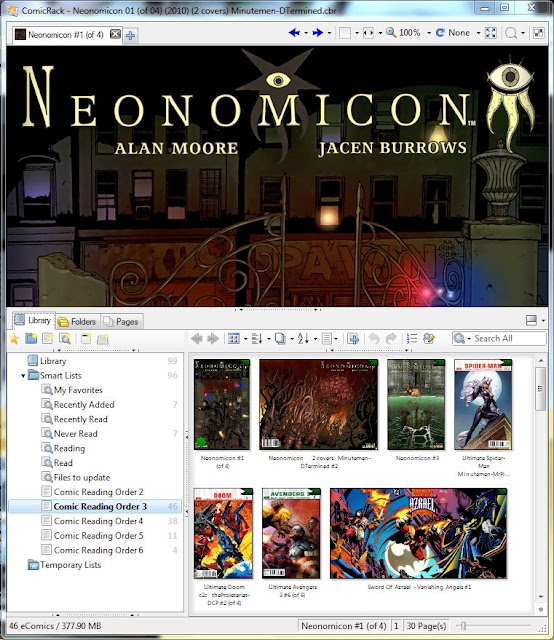Toggle full screen mode icon
This screenshot has width=554, height=640.
pos(491,33)
